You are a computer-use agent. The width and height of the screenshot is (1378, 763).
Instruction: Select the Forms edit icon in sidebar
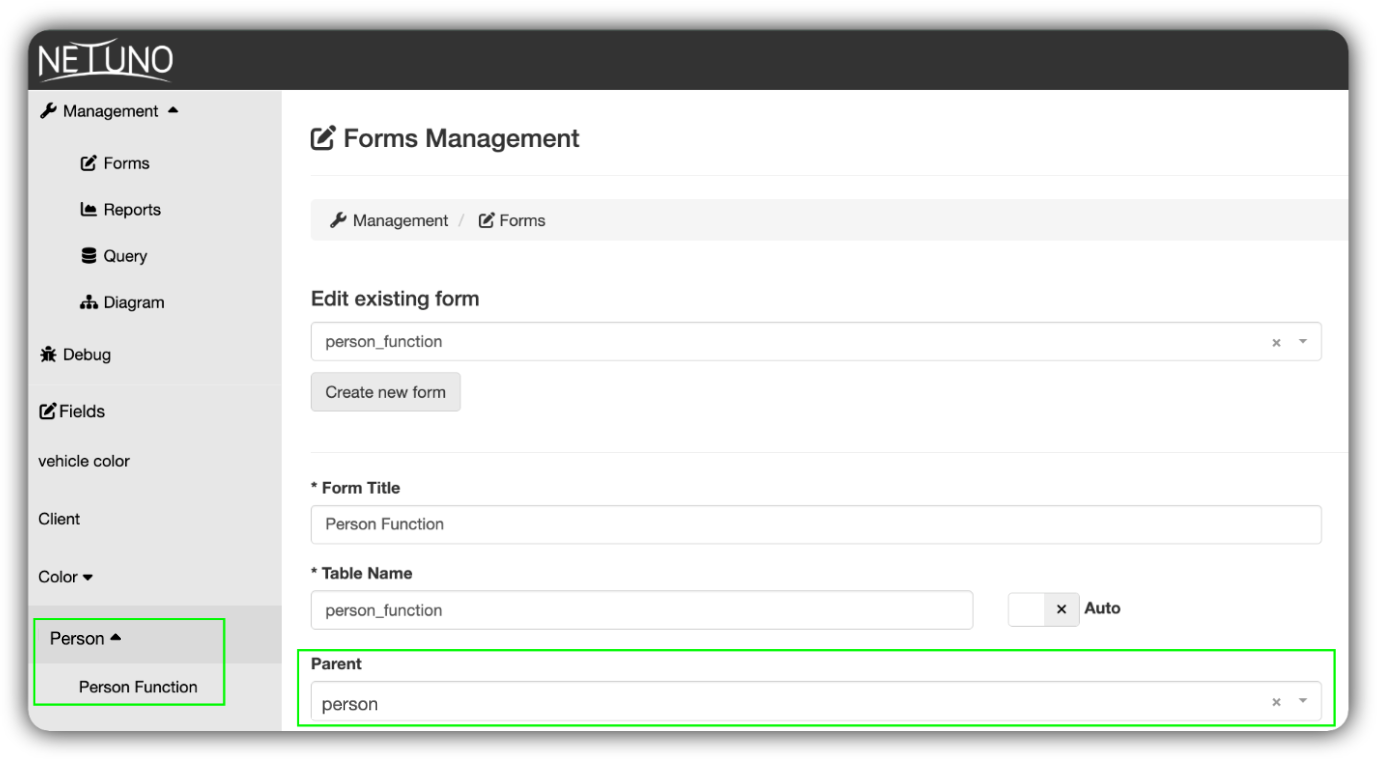88,163
